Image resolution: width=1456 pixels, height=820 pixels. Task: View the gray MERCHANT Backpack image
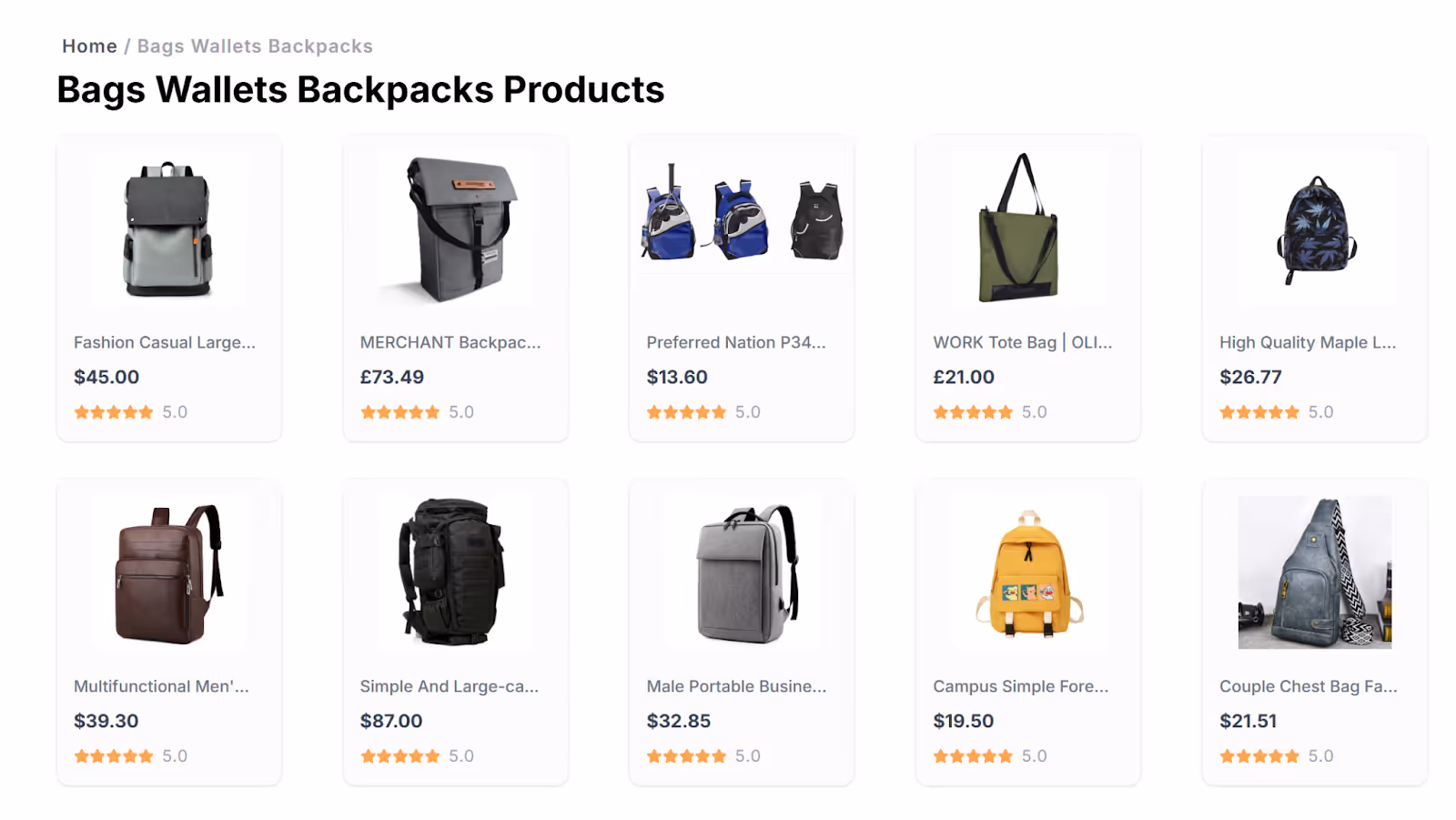pyautogui.click(x=455, y=229)
